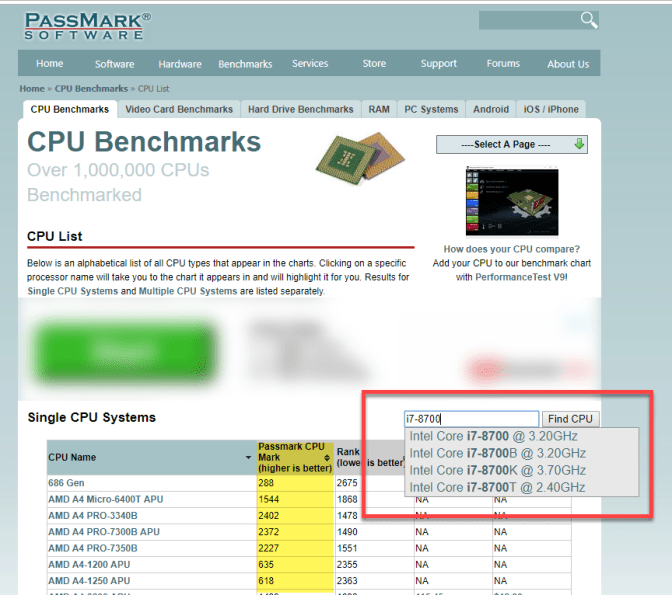Click rank value 1551
672x595 pixels.
(347, 548)
